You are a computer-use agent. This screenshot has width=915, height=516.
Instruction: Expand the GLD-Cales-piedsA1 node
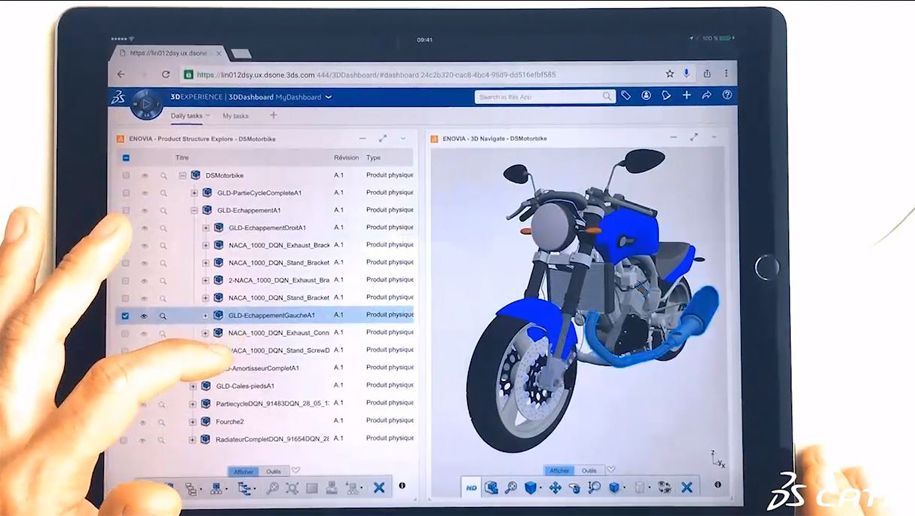point(193,386)
